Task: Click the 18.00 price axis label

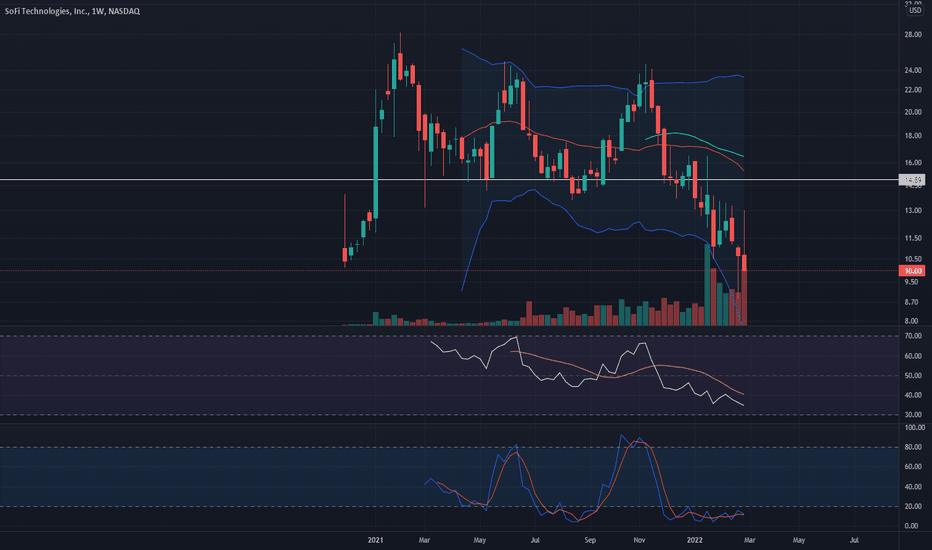Action: pyautogui.click(x=913, y=136)
